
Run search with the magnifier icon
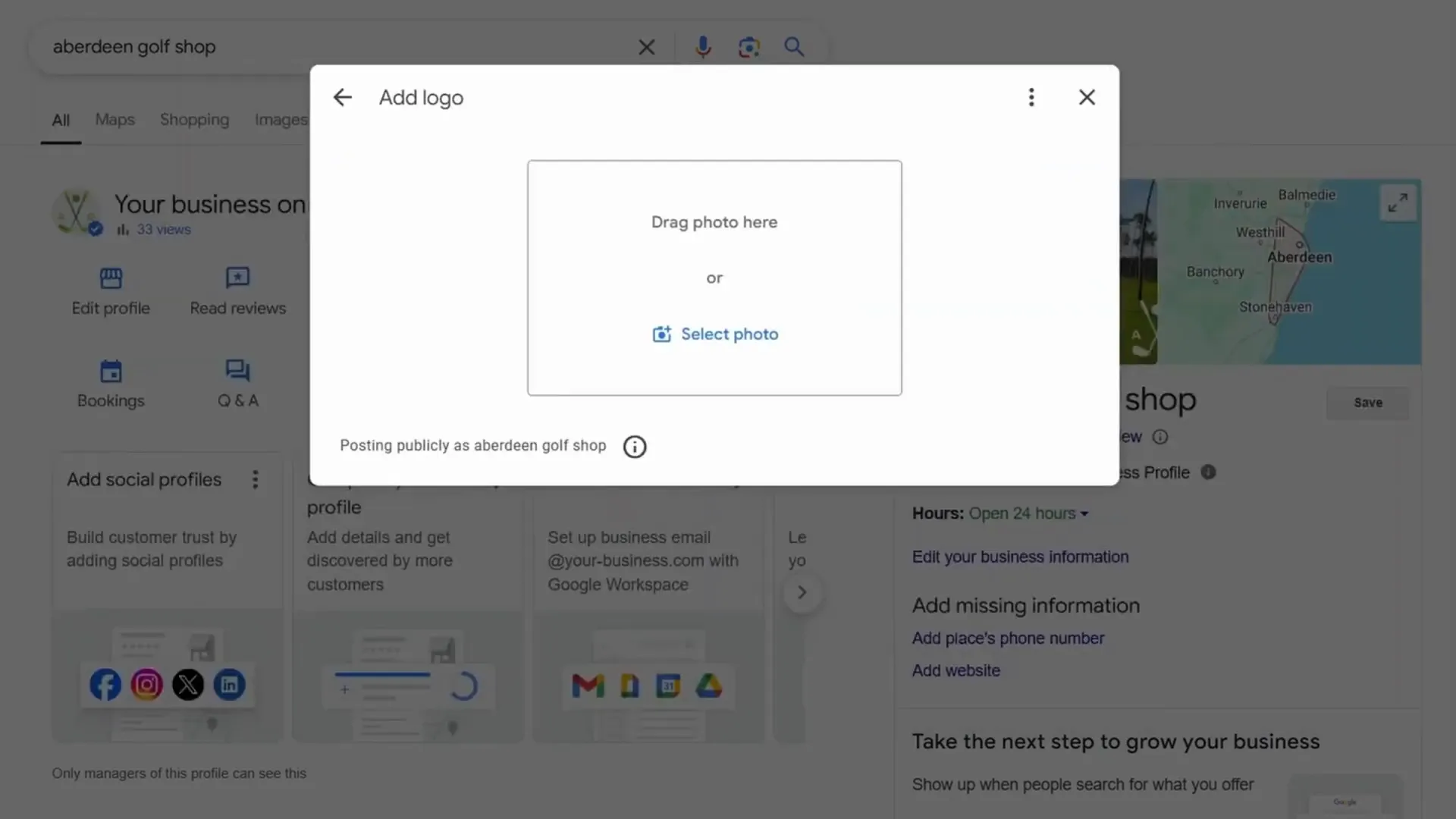794,47
